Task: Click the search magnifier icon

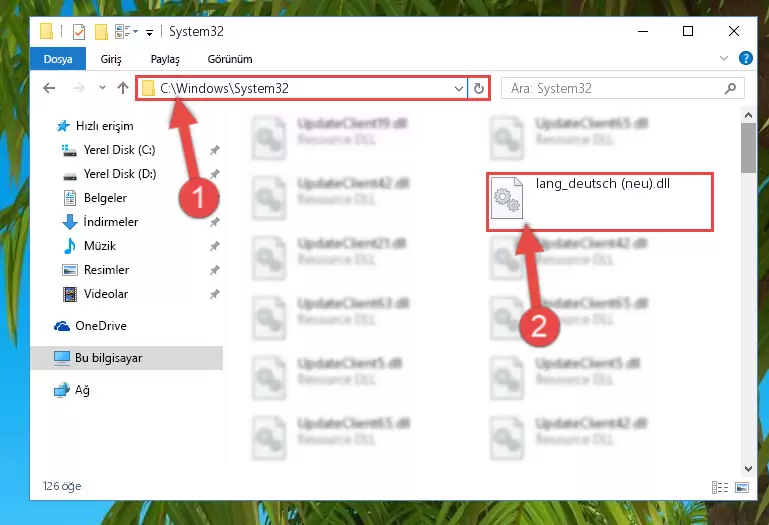Action: tap(730, 88)
